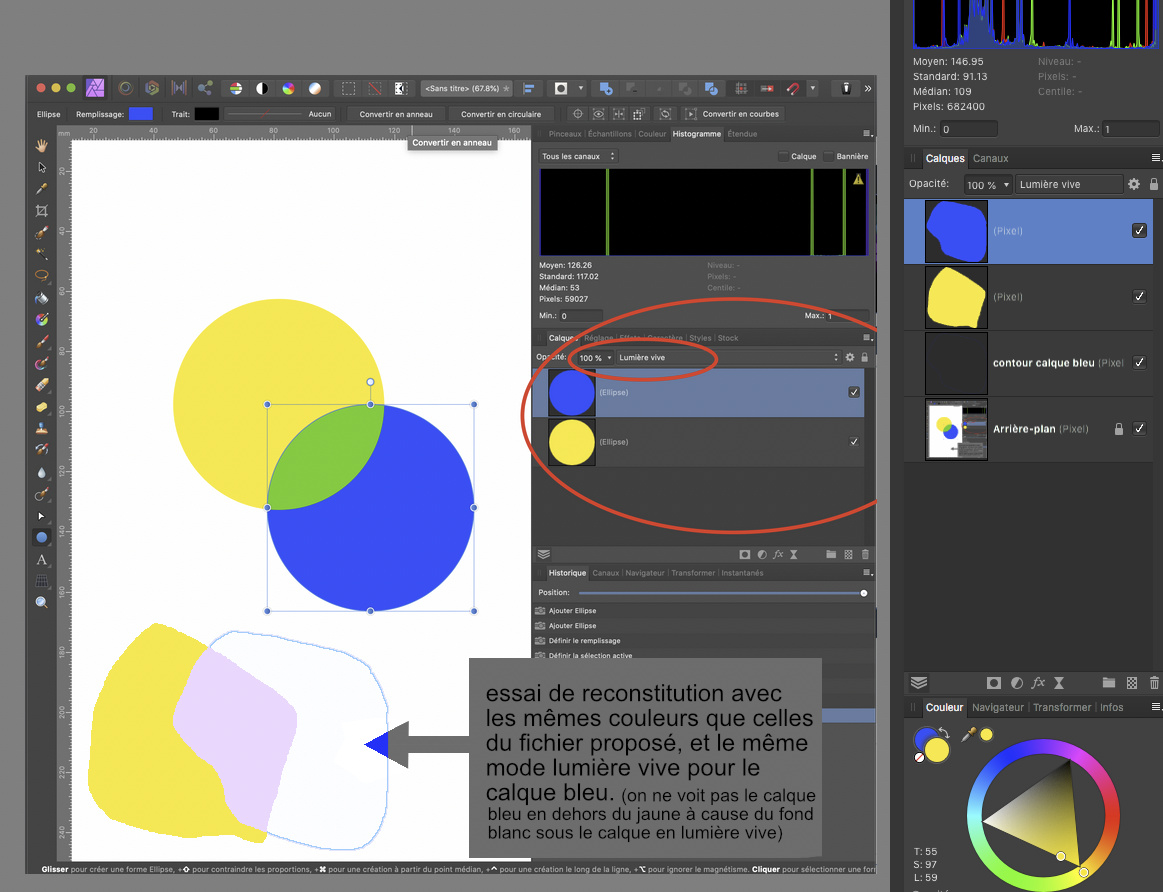Click the Convertir en circulaire button

pos(501,114)
